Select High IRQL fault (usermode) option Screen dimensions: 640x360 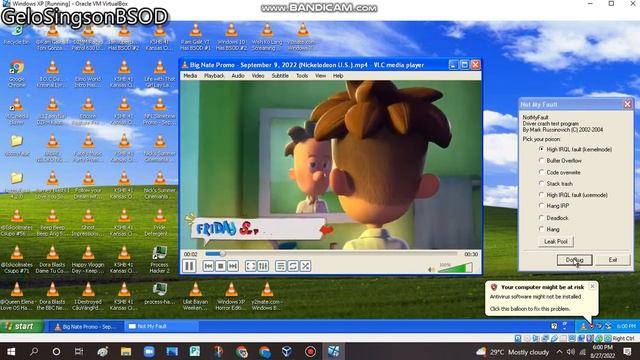573,195
